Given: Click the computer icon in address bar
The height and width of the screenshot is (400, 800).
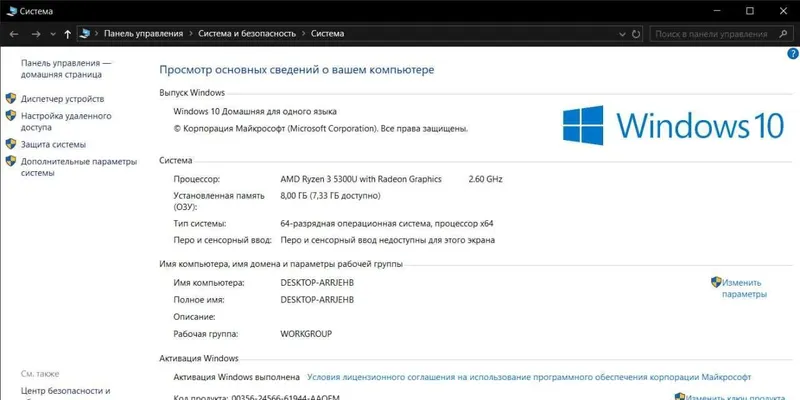Looking at the screenshot, I should 85,34.
